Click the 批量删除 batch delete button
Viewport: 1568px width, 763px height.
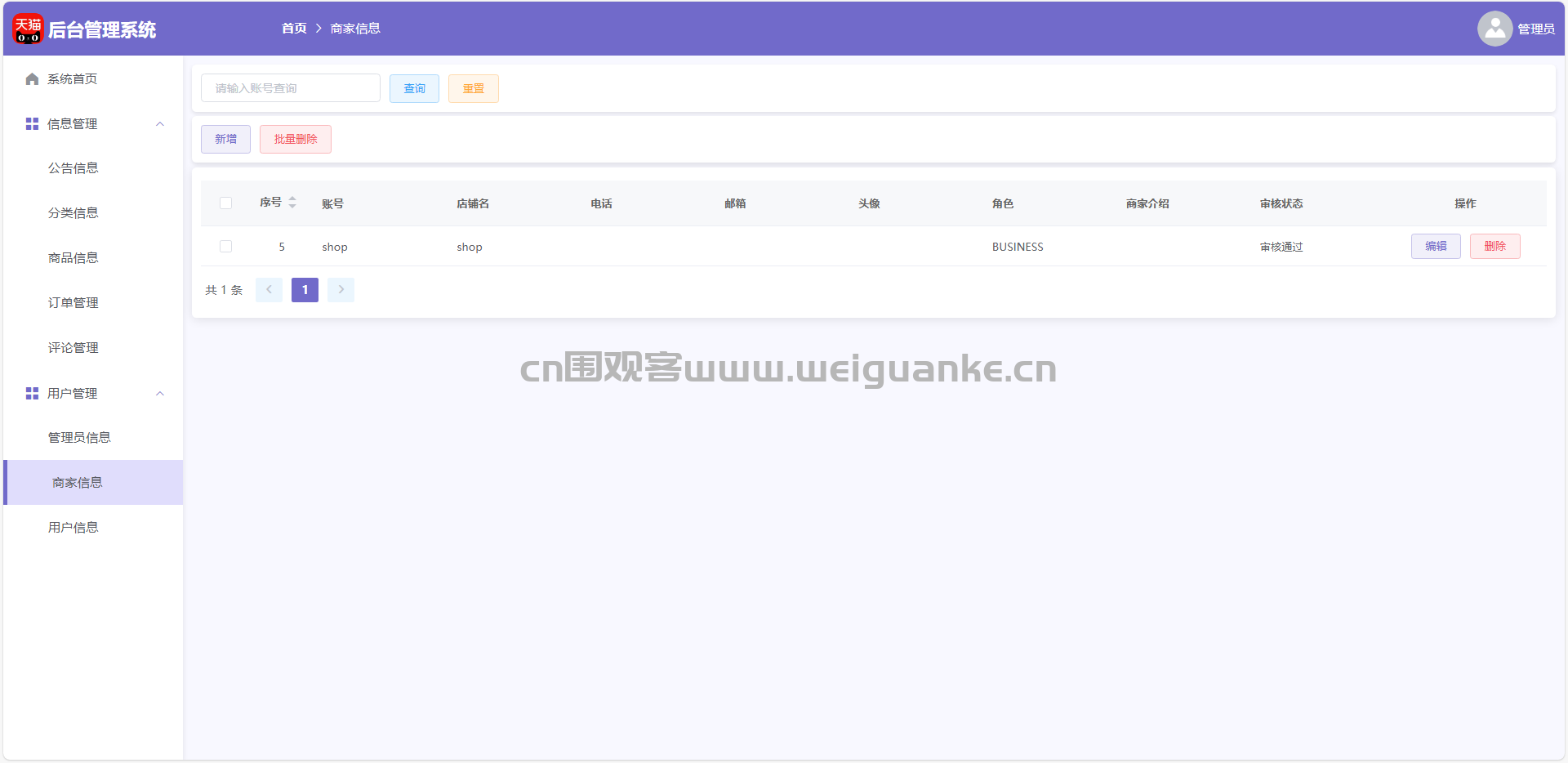pyautogui.click(x=296, y=139)
